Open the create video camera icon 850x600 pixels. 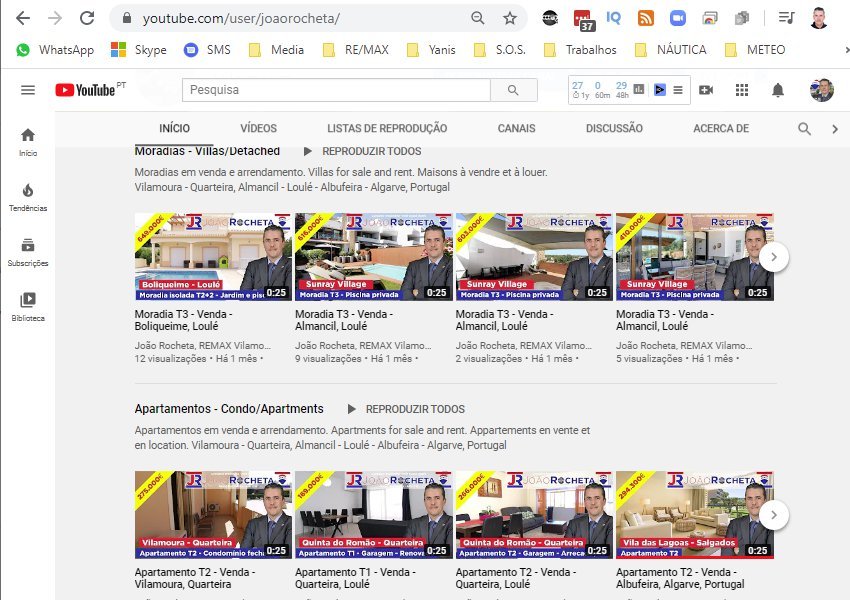(706, 90)
